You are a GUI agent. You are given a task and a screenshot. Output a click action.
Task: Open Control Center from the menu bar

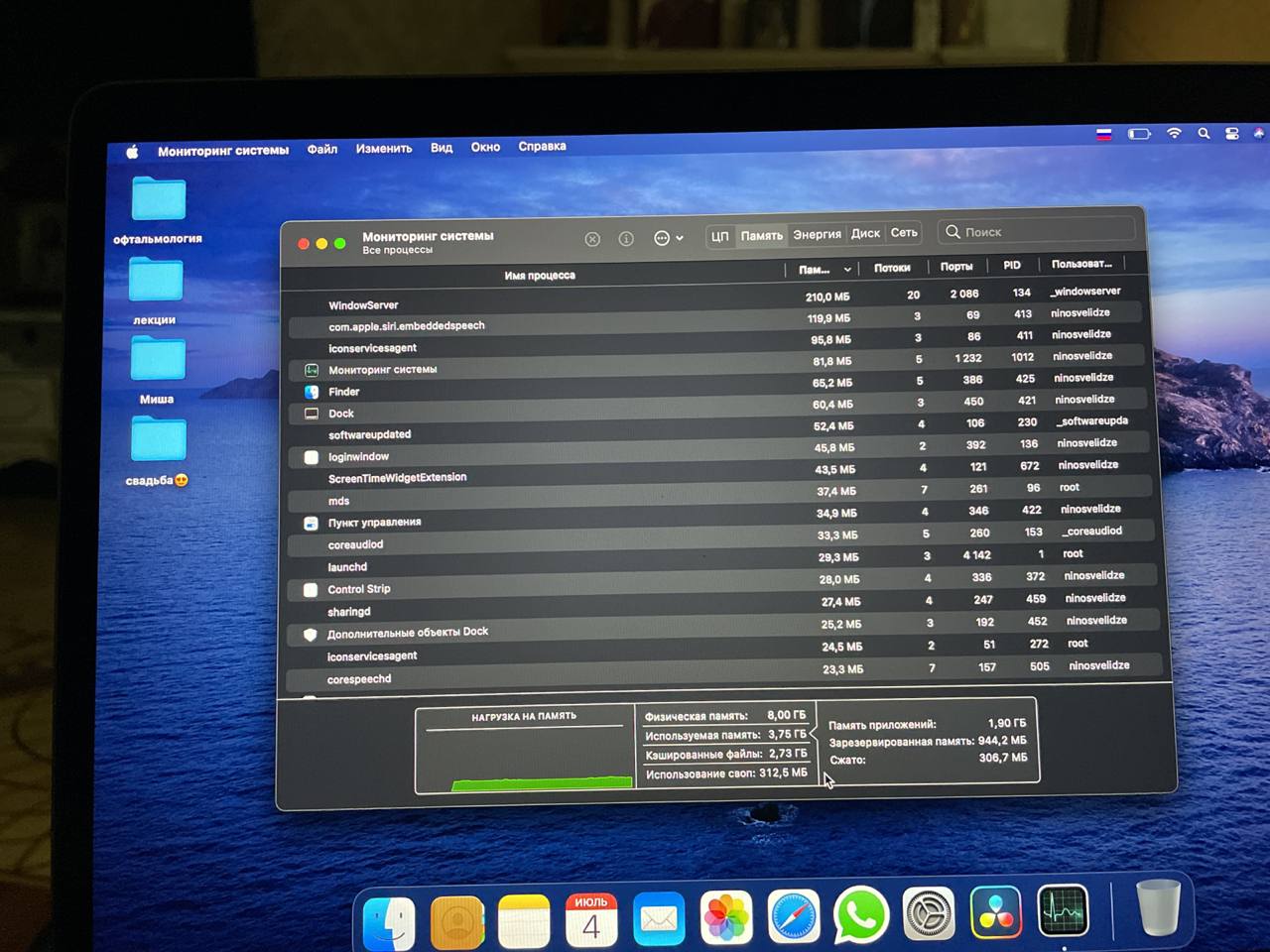click(x=1232, y=133)
